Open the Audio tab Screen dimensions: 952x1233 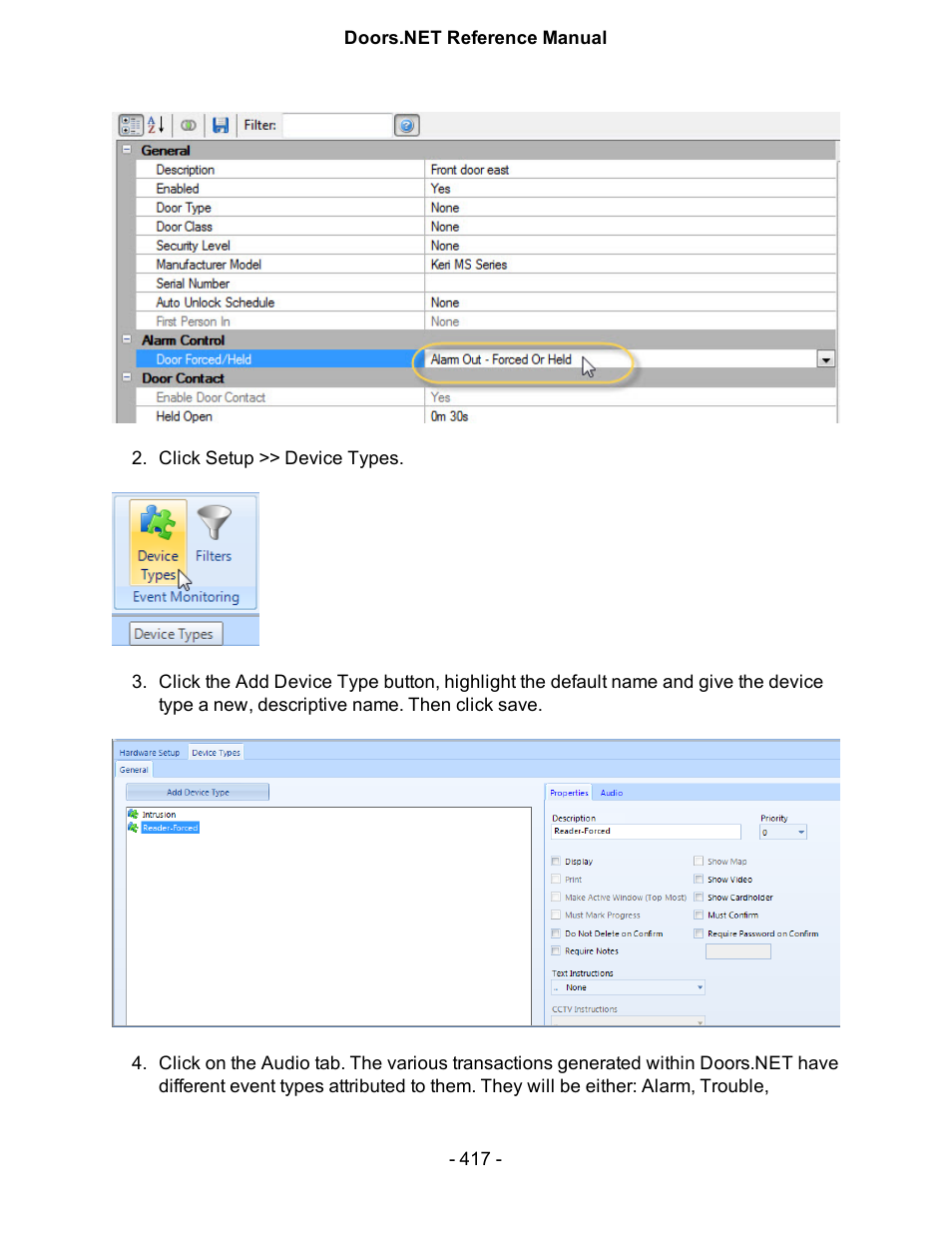click(612, 793)
